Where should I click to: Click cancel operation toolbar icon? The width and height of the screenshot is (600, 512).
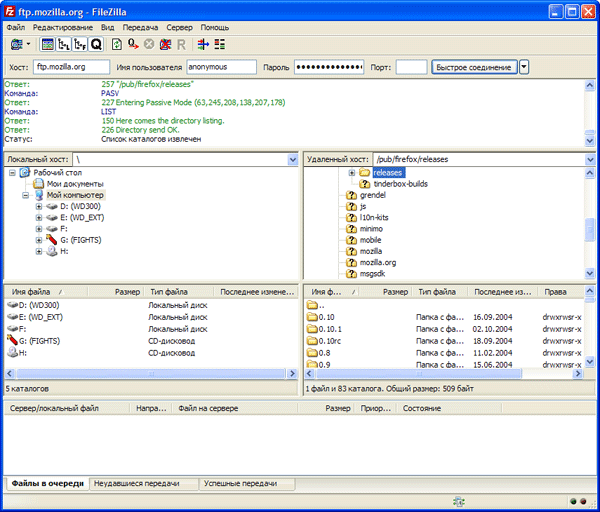(x=149, y=44)
